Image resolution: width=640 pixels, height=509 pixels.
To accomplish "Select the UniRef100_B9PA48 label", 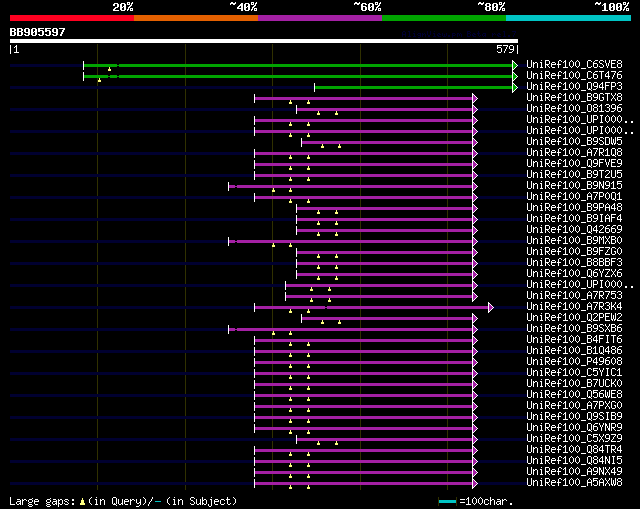I will click(574, 208).
